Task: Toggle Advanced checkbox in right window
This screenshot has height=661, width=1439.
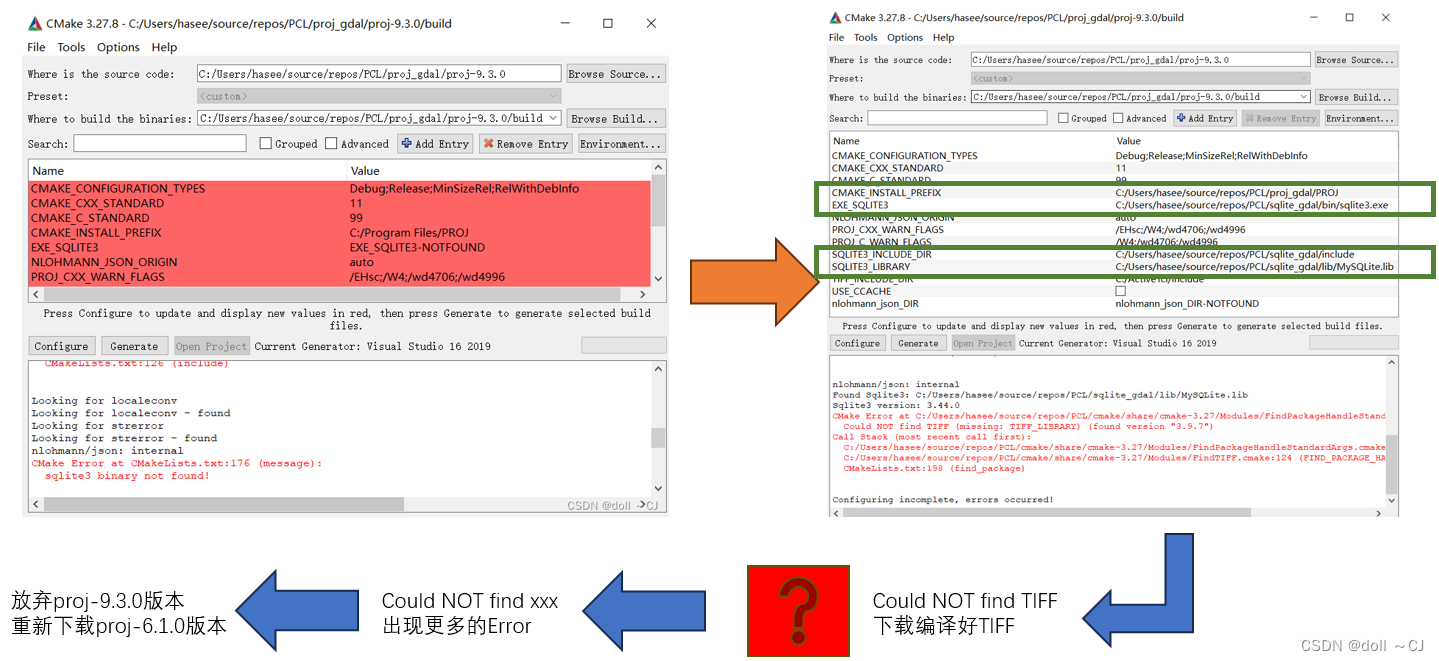Action: click(1119, 118)
